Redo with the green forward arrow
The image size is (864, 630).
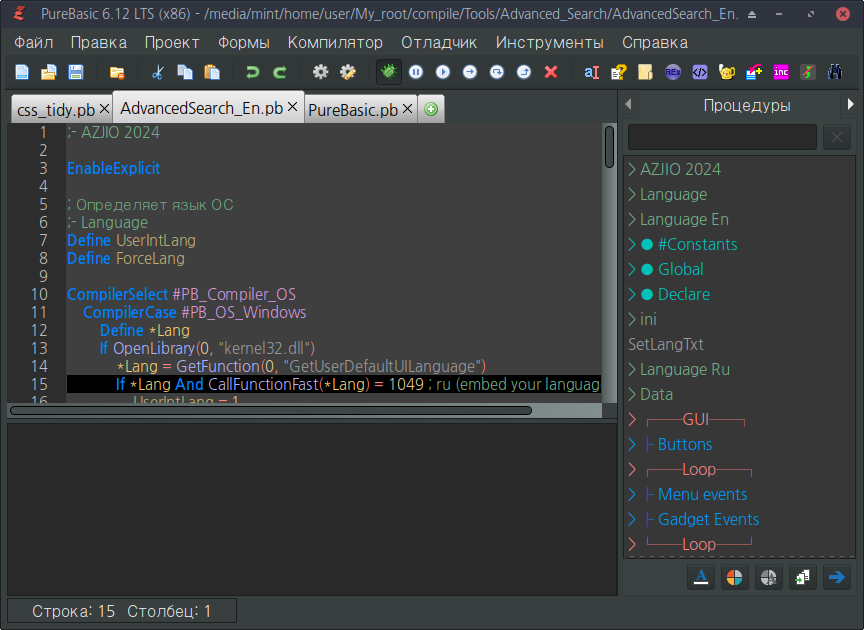point(280,72)
